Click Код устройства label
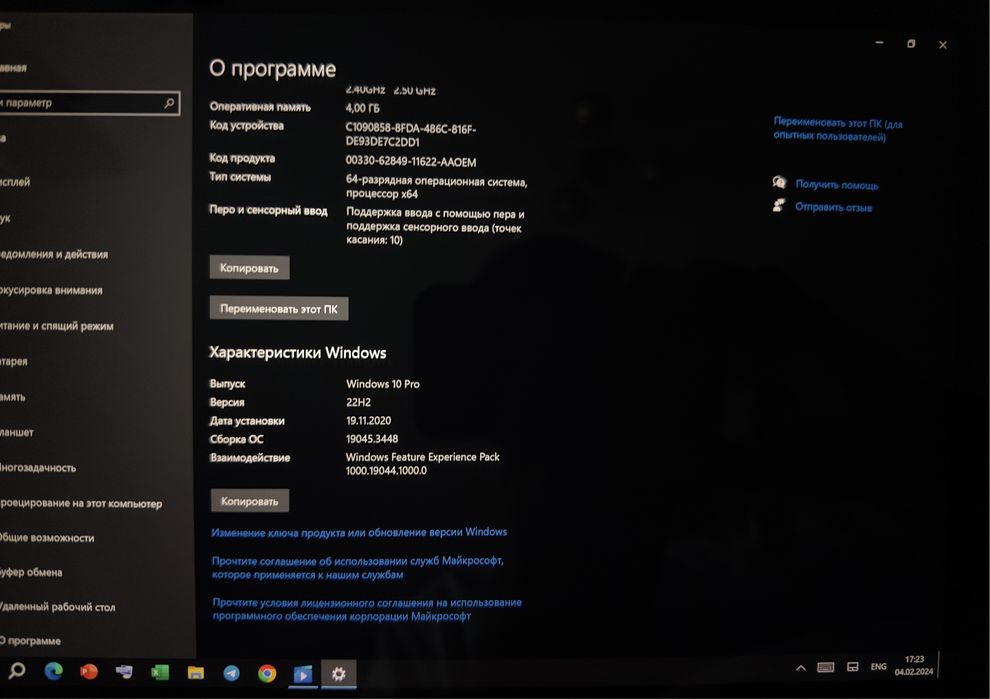 [x=247, y=126]
